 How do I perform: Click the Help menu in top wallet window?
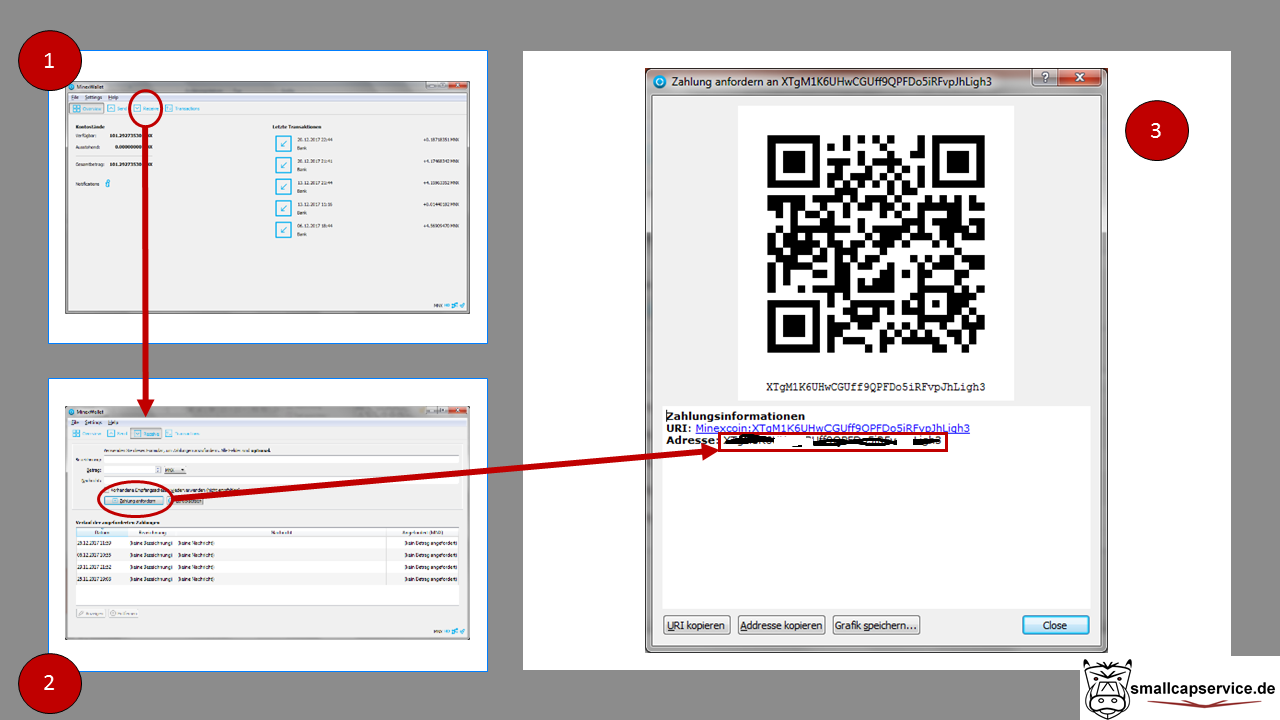(113, 97)
